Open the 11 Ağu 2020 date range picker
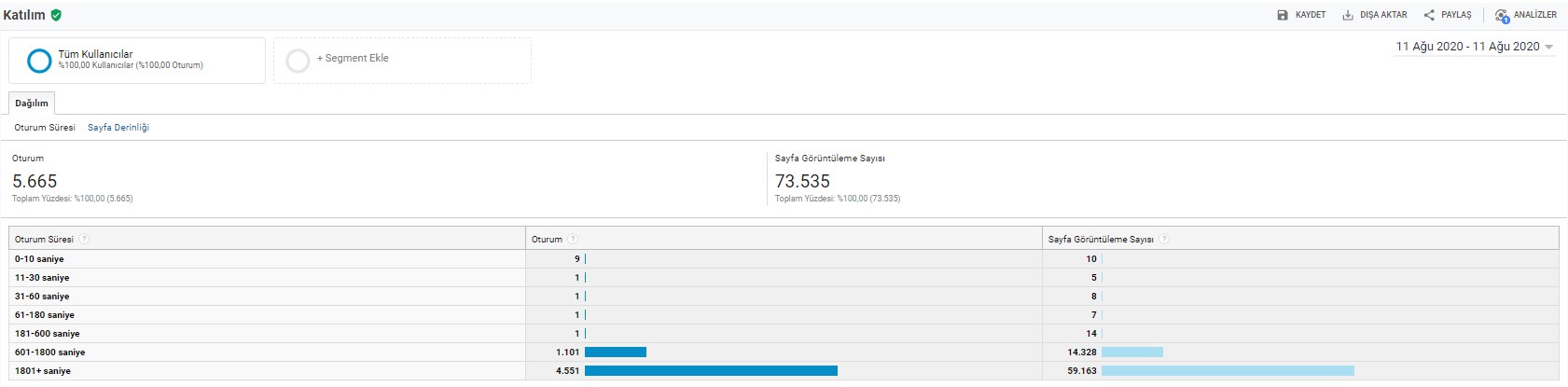This screenshot has height=387, width=1568. tap(1466, 47)
